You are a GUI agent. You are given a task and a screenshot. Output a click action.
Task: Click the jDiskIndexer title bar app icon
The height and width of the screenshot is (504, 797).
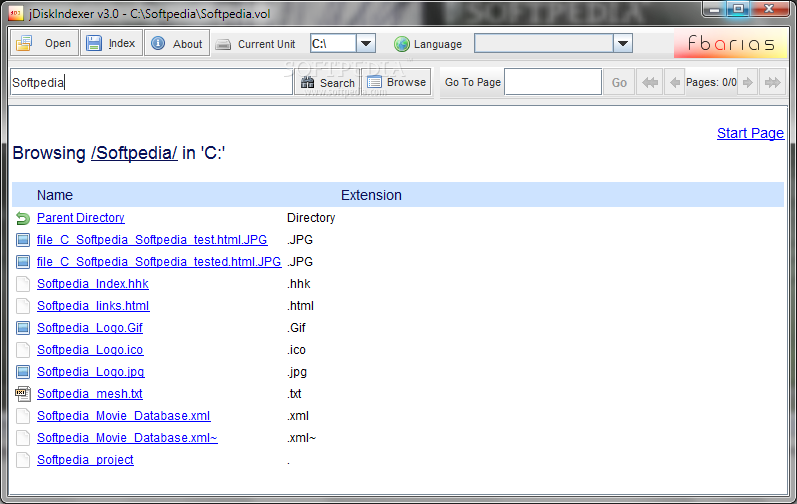(x=16, y=13)
